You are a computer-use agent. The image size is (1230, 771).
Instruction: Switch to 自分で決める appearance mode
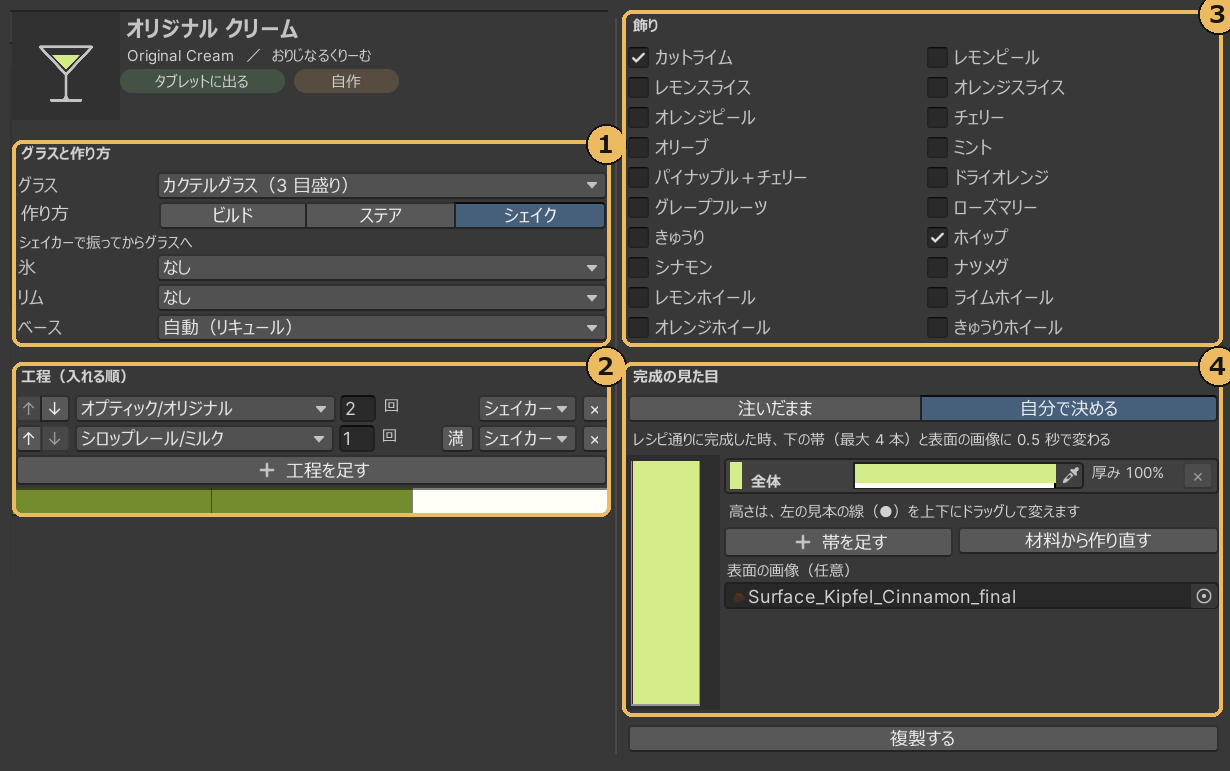[x=1069, y=408]
